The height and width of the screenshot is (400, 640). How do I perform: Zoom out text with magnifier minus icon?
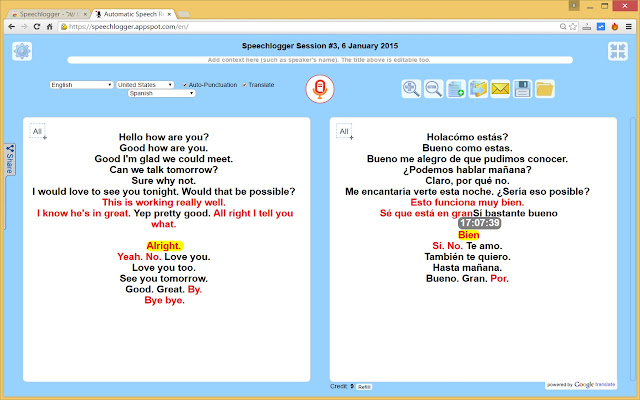coord(433,89)
